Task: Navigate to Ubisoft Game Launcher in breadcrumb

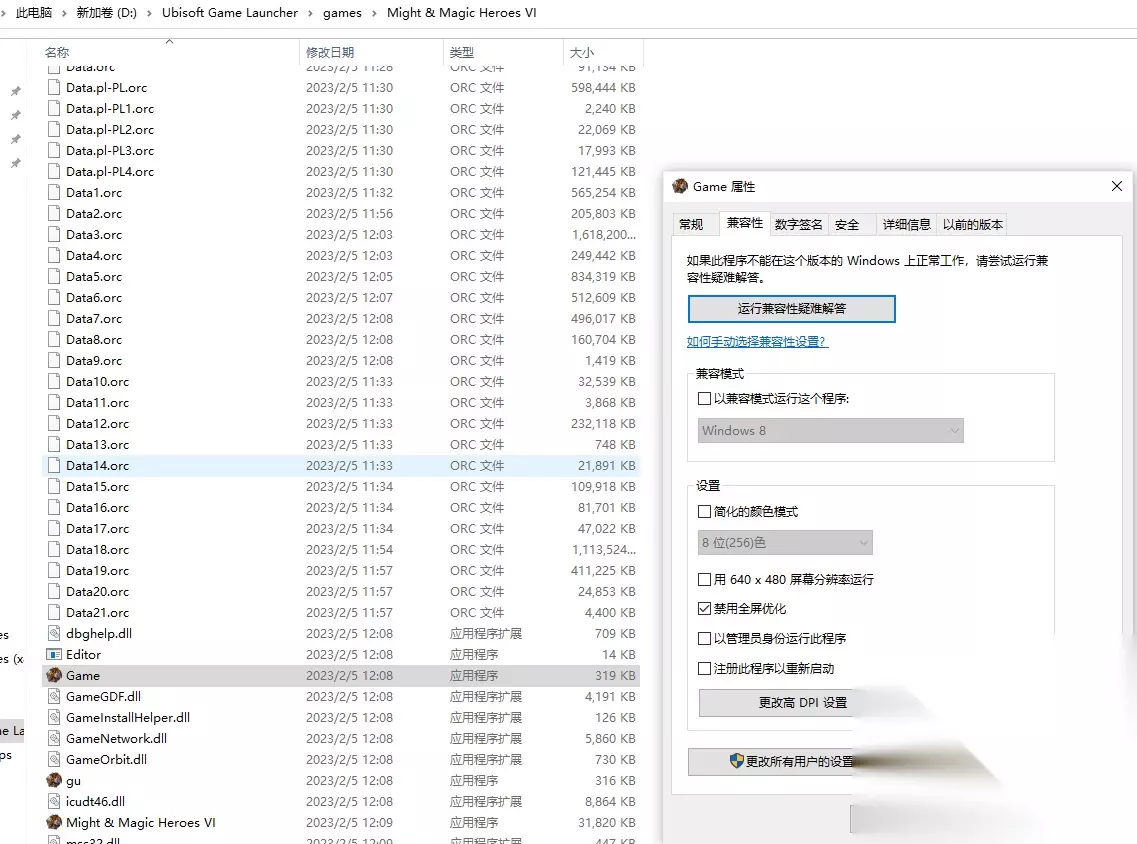Action: point(230,13)
